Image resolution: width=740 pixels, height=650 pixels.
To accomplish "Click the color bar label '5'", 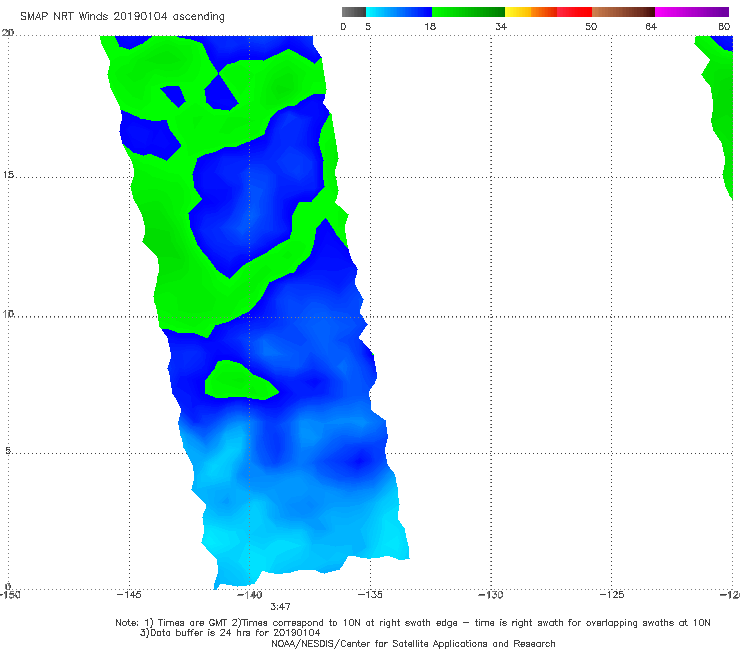I will click(368, 27).
